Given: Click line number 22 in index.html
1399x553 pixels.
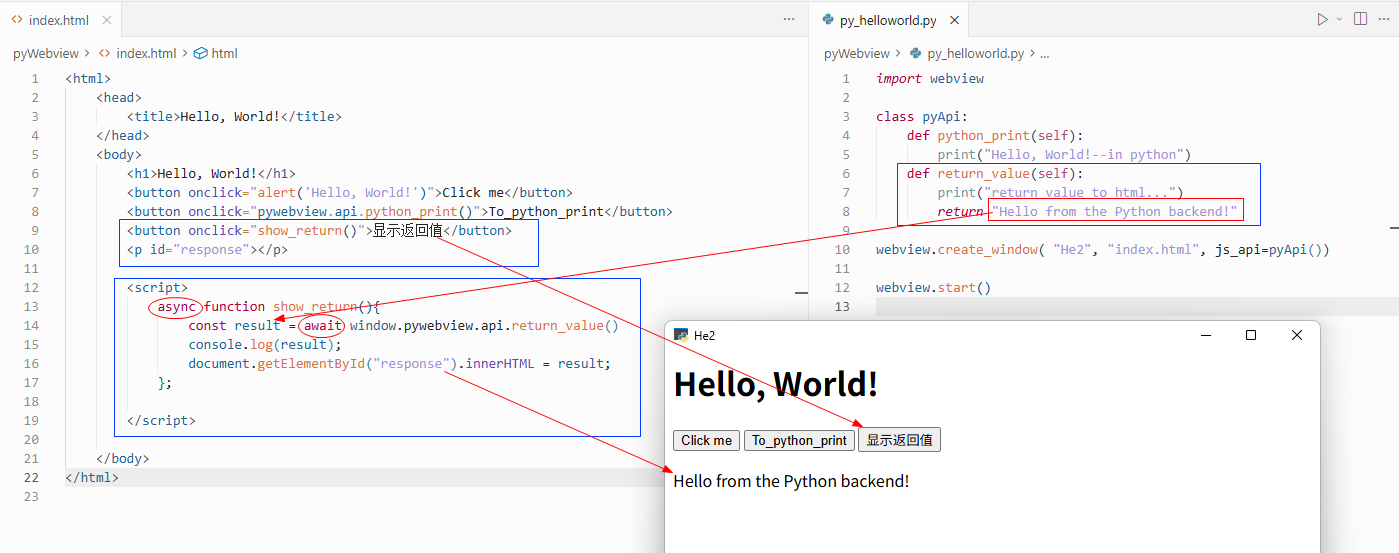Looking at the screenshot, I should click(x=33, y=477).
